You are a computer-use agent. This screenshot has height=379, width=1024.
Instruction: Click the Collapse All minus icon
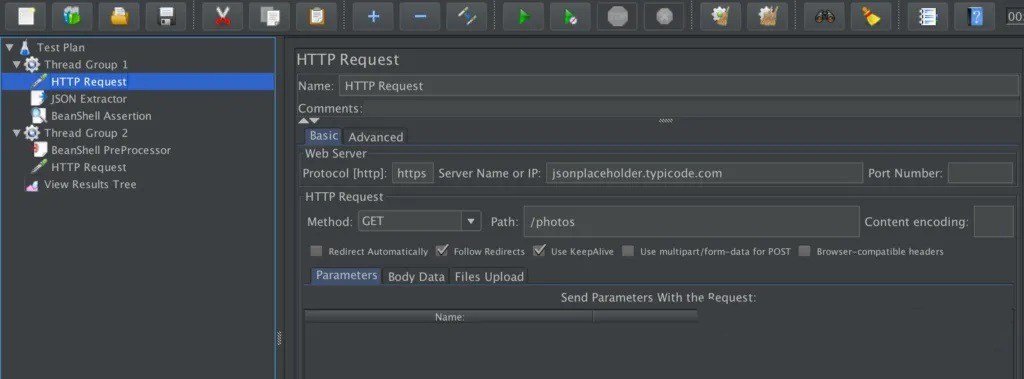click(x=419, y=16)
